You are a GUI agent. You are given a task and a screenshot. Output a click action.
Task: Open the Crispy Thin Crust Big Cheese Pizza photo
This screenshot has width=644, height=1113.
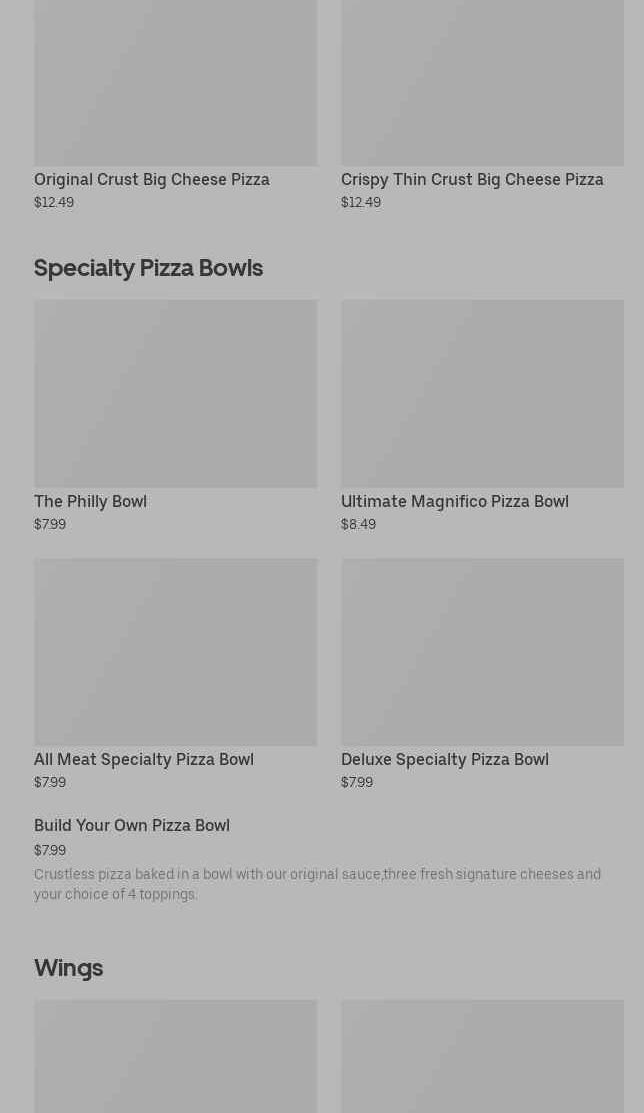click(482, 82)
